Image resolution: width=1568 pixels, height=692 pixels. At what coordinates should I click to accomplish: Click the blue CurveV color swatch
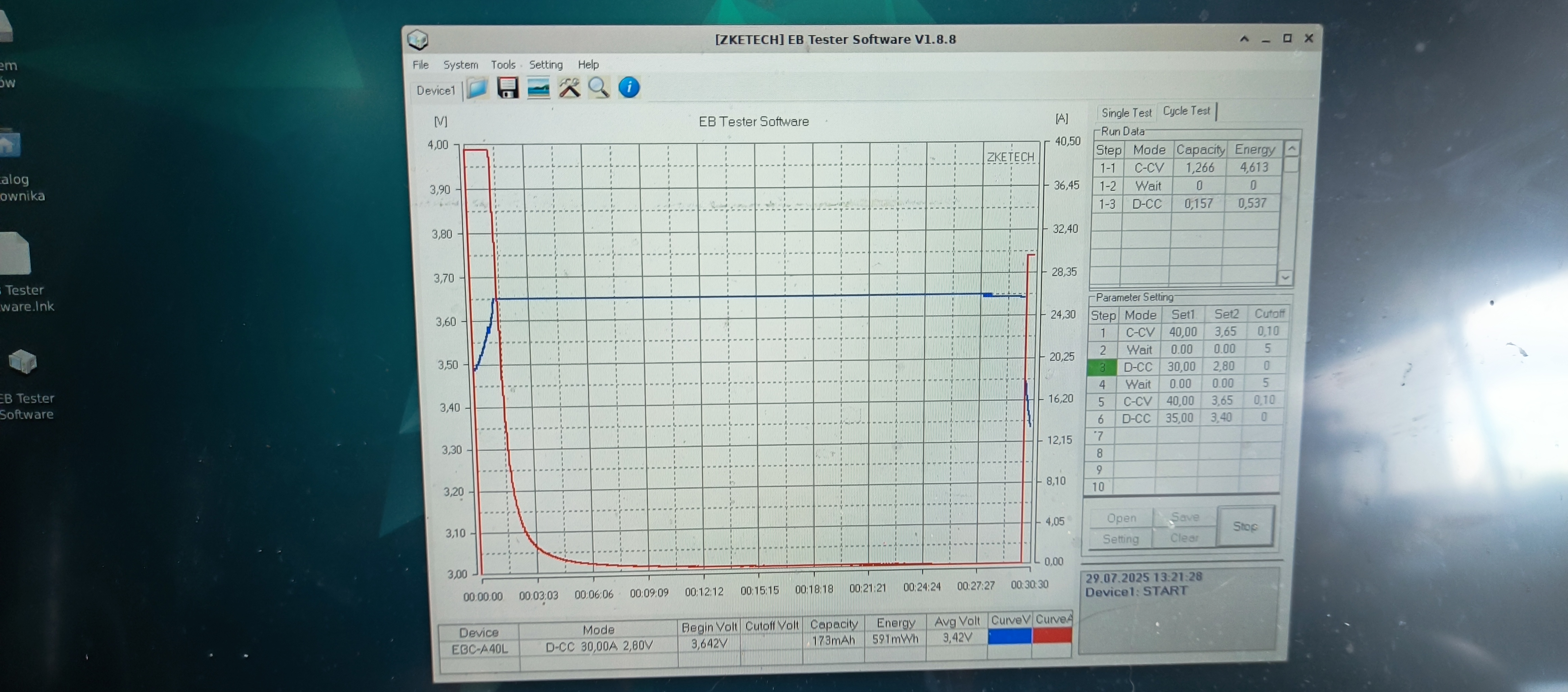(1009, 636)
